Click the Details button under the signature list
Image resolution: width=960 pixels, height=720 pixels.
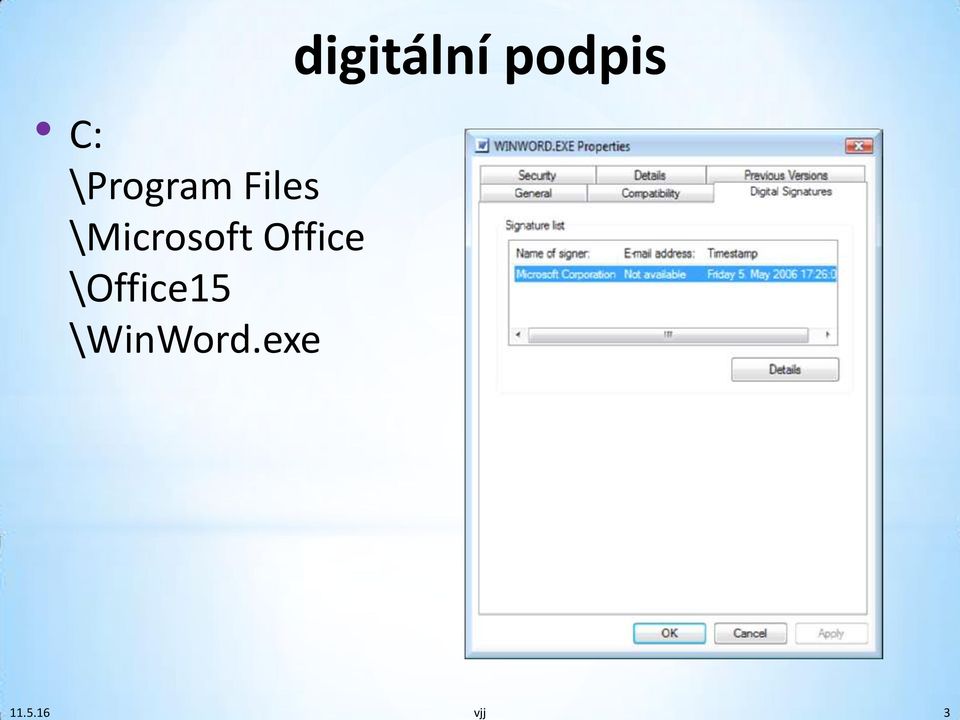(785, 370)
